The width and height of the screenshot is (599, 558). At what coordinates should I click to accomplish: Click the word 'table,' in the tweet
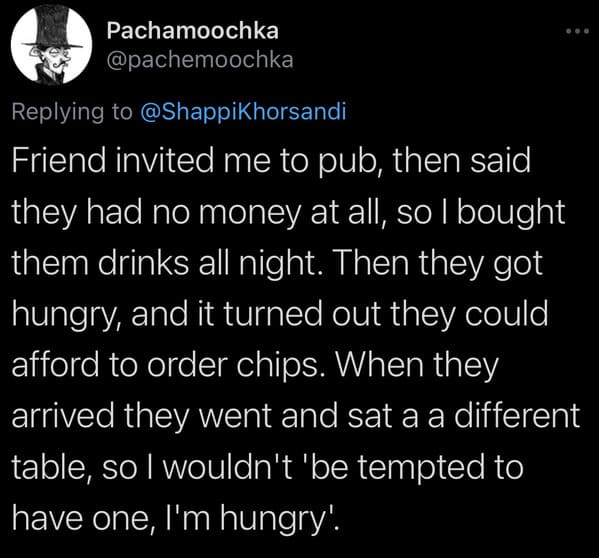[x=52, y=467]
